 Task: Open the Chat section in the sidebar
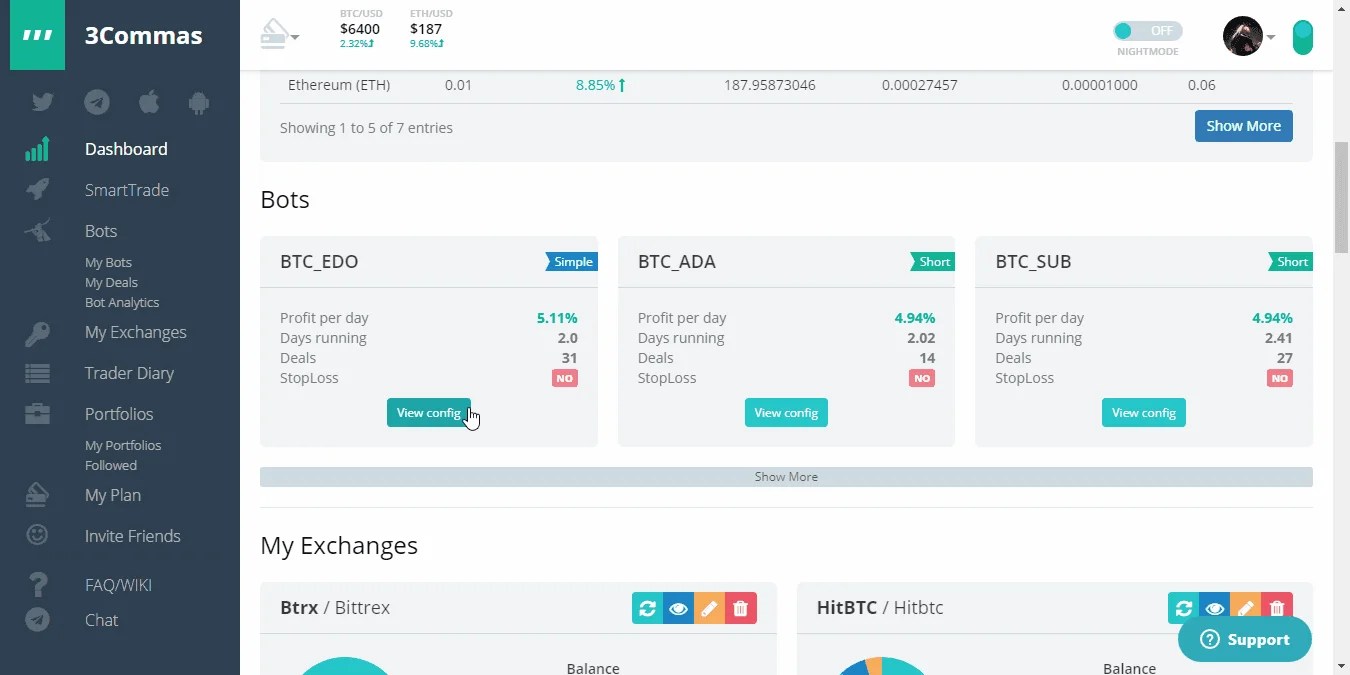coord(100,620)
